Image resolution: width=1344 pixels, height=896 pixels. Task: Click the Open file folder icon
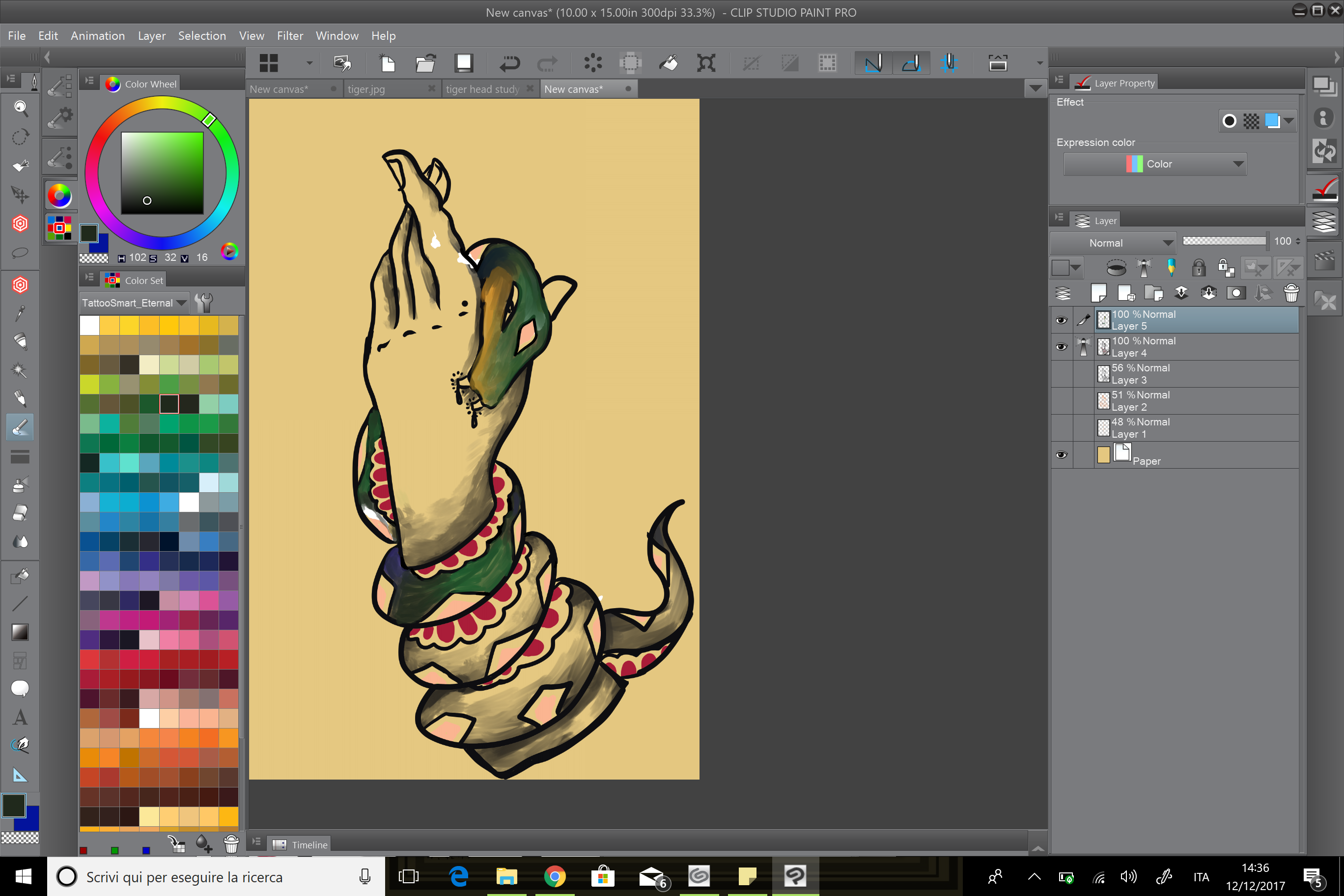point(426,63)
